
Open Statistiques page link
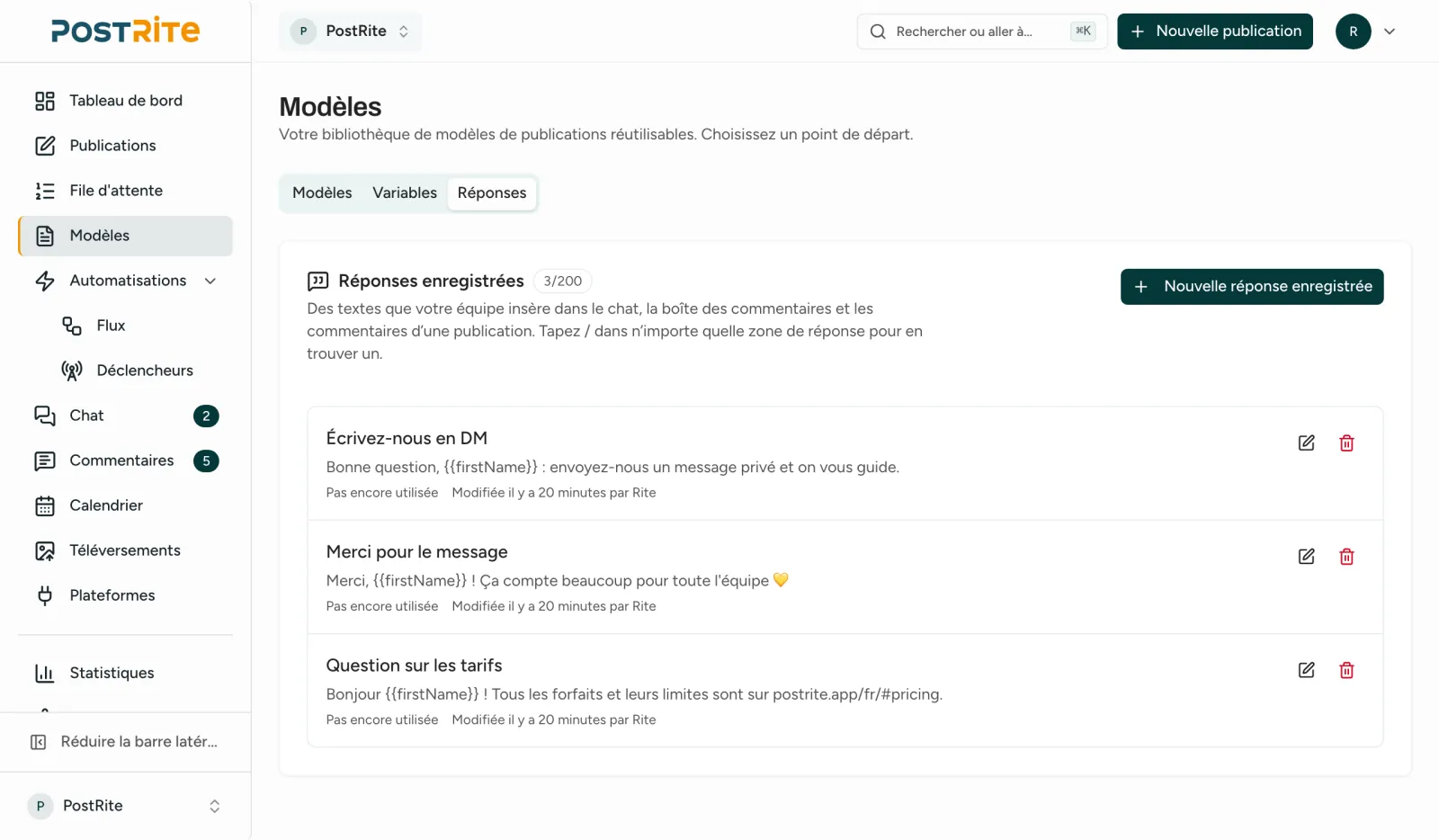point(125,673)
